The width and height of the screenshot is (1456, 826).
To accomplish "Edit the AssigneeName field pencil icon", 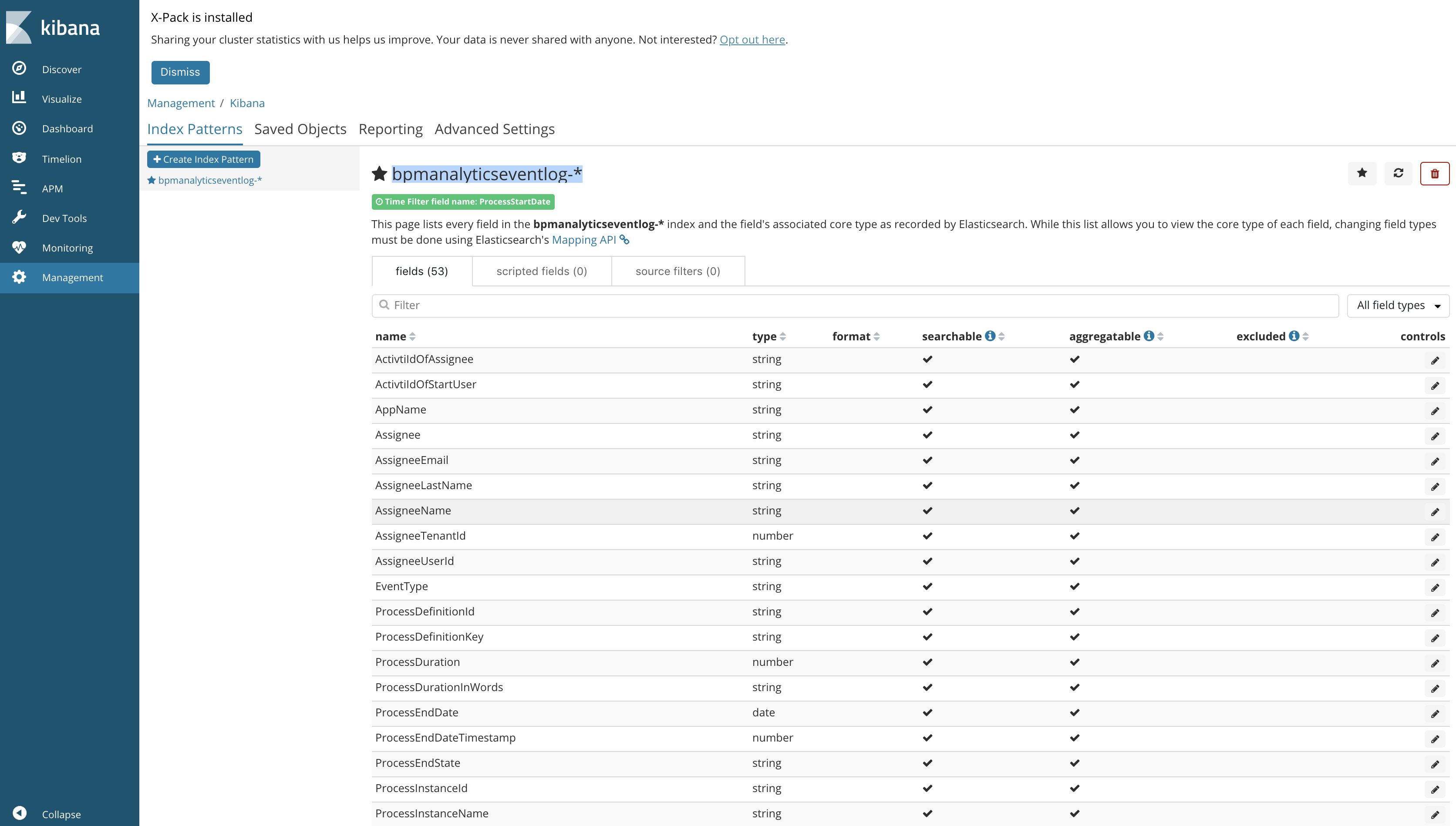I will pos(1434,512).
